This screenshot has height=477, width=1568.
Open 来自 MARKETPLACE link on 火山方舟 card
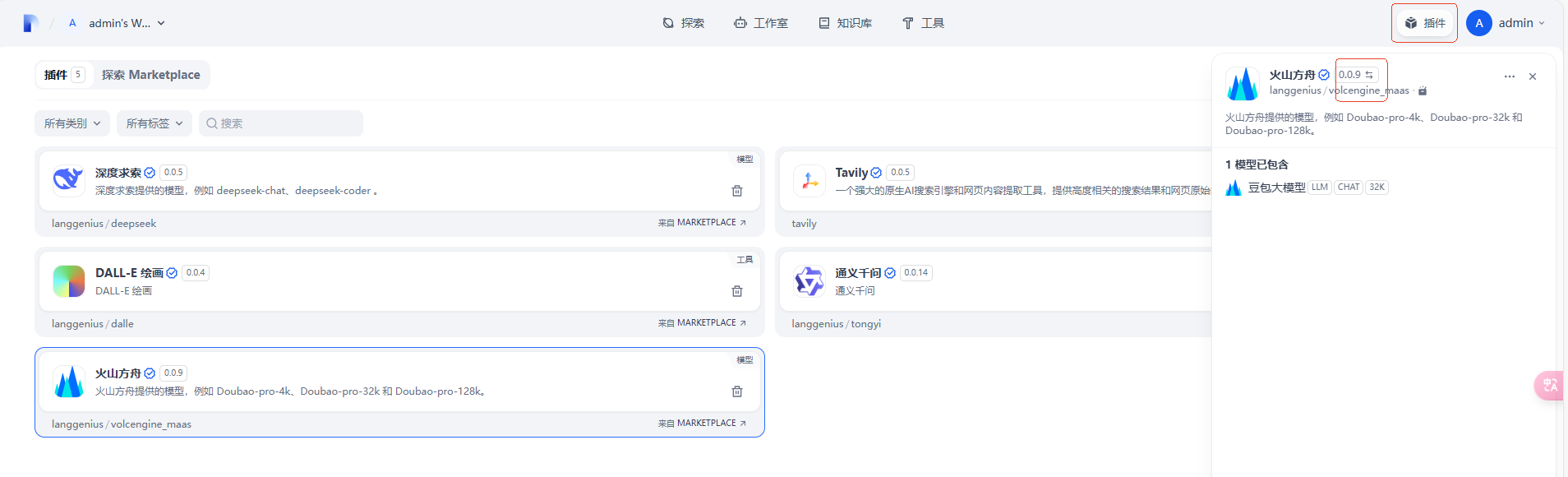[702, 424]
